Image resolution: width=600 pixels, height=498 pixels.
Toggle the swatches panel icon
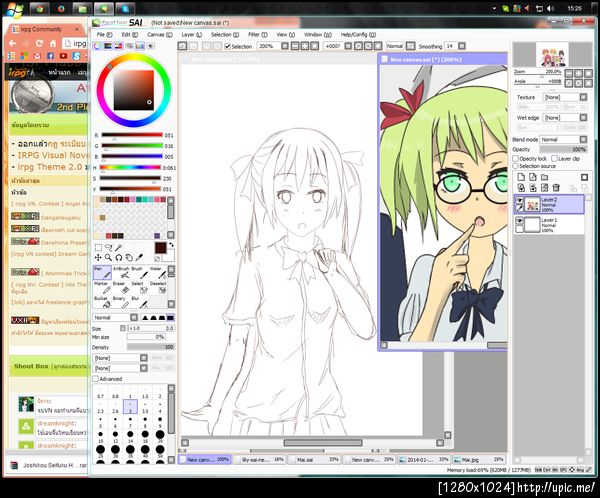click(140, 46)
